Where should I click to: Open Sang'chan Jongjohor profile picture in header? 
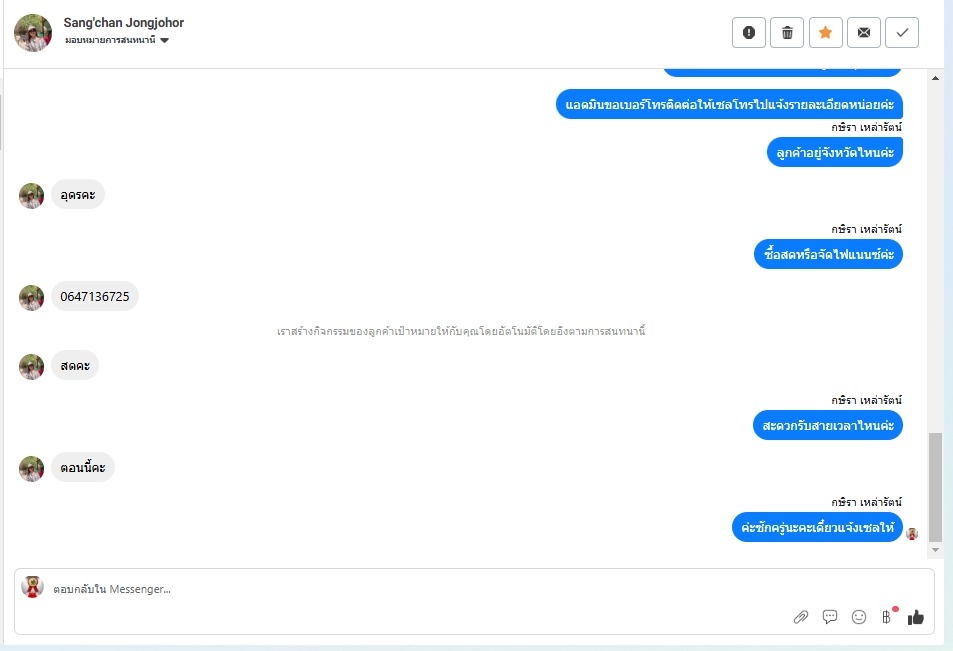[x=33, y=33]
